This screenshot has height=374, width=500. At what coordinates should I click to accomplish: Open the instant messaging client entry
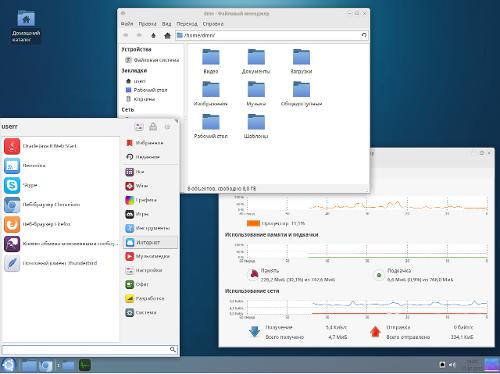coord(60,244)
